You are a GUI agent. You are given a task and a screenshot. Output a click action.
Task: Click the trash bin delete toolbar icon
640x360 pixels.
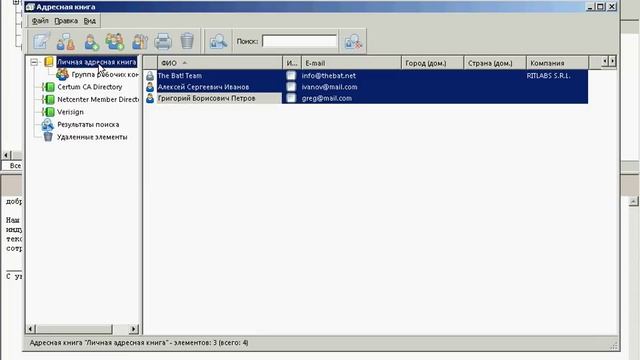[187, 41]
